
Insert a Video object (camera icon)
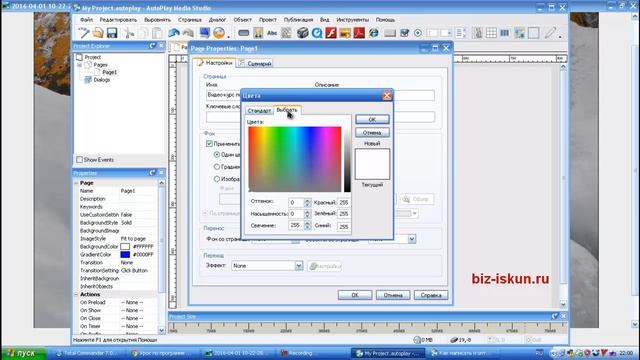(x=302, y=33)
